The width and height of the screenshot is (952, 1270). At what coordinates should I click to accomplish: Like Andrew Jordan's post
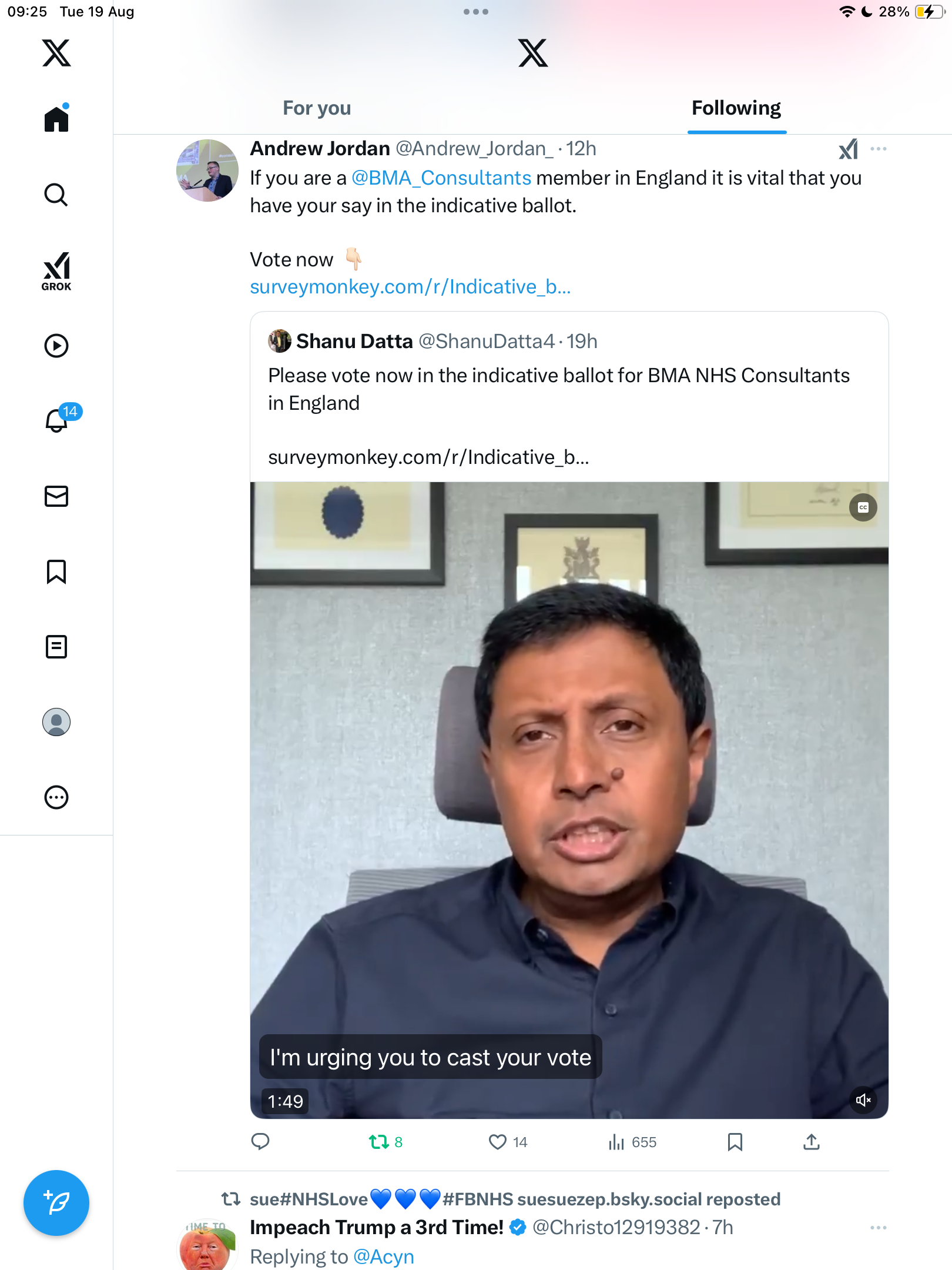click(x=497, y=1142)
